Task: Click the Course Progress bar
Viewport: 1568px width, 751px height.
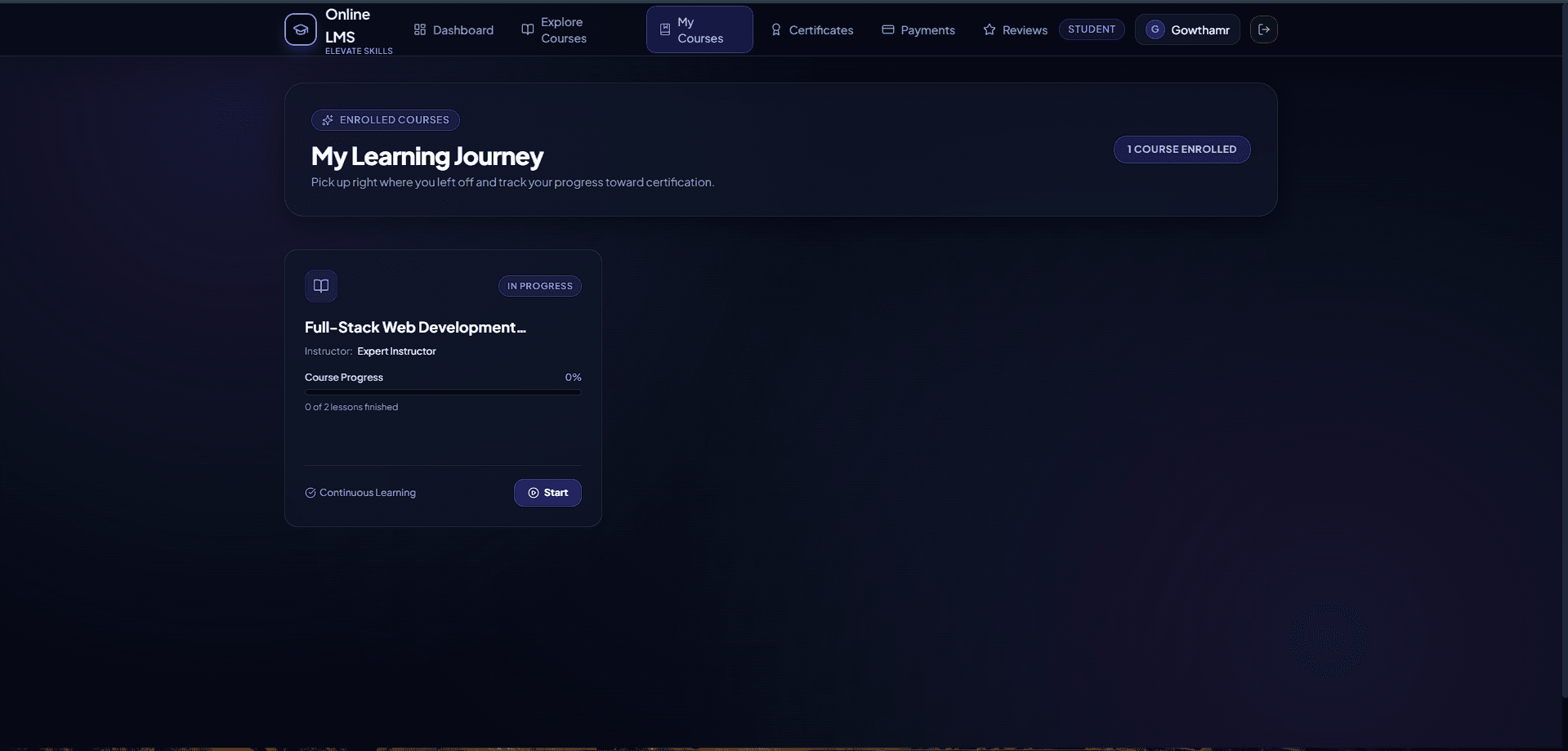Action: (443, 392)
